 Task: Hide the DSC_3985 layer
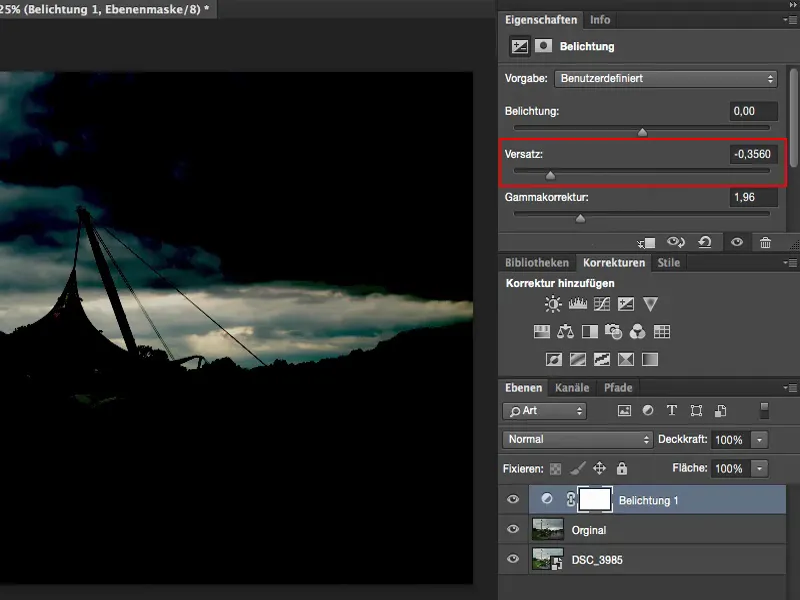514,559
